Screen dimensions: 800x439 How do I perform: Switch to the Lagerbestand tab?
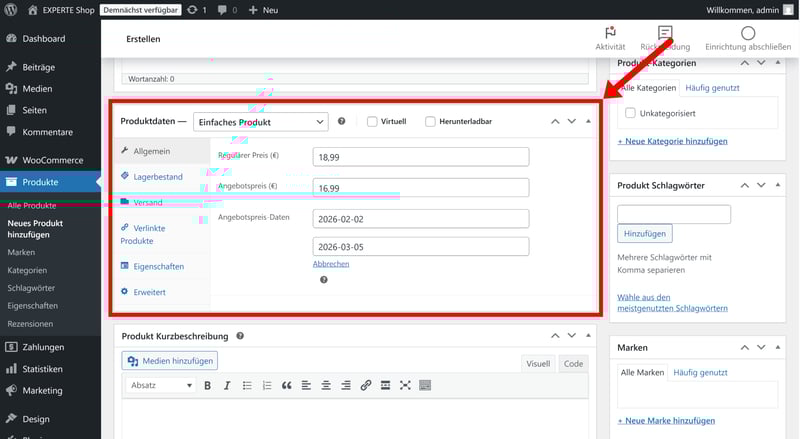(157, 177)
